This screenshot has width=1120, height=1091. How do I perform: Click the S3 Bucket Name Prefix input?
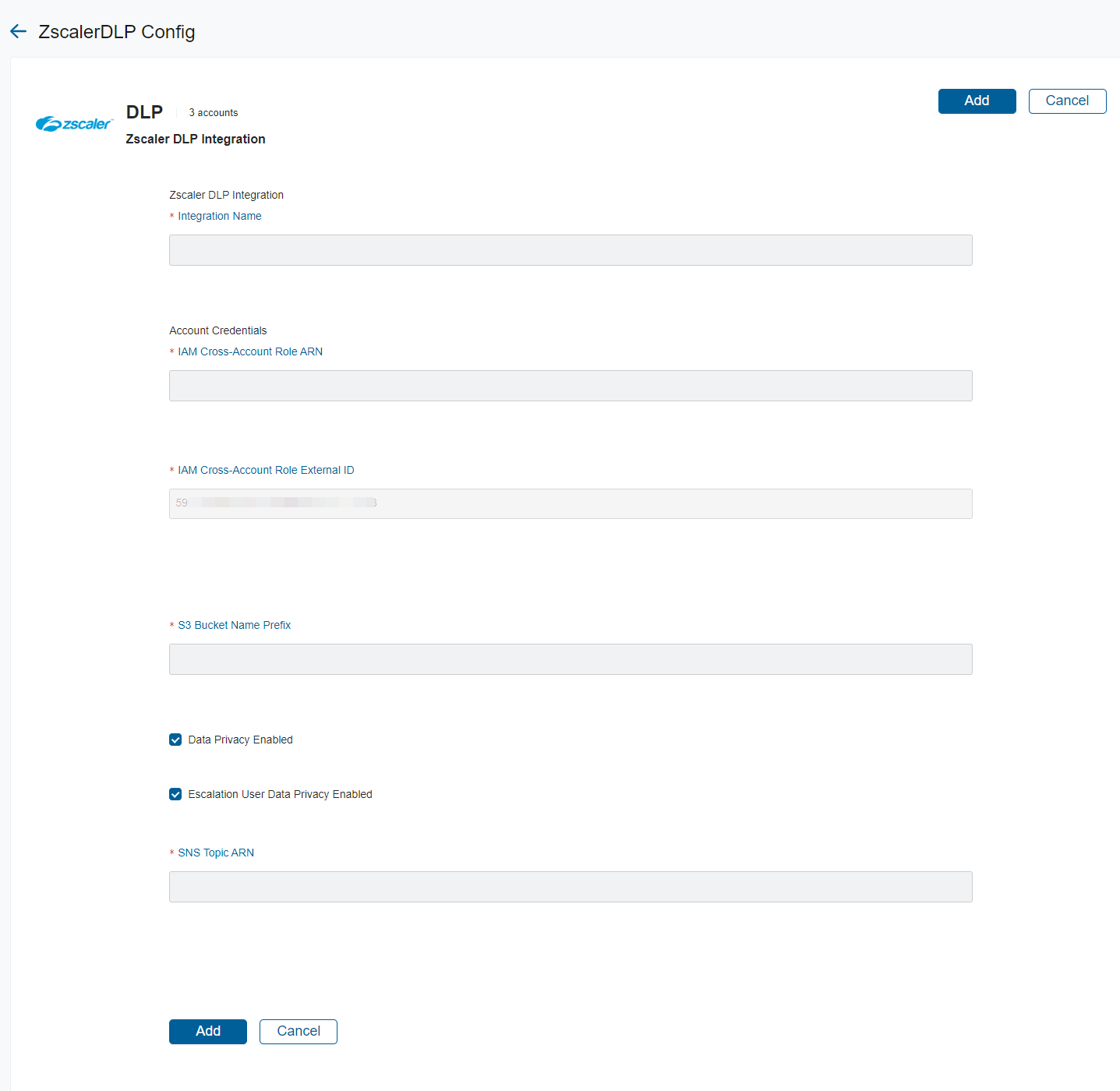tap(570, 659)
